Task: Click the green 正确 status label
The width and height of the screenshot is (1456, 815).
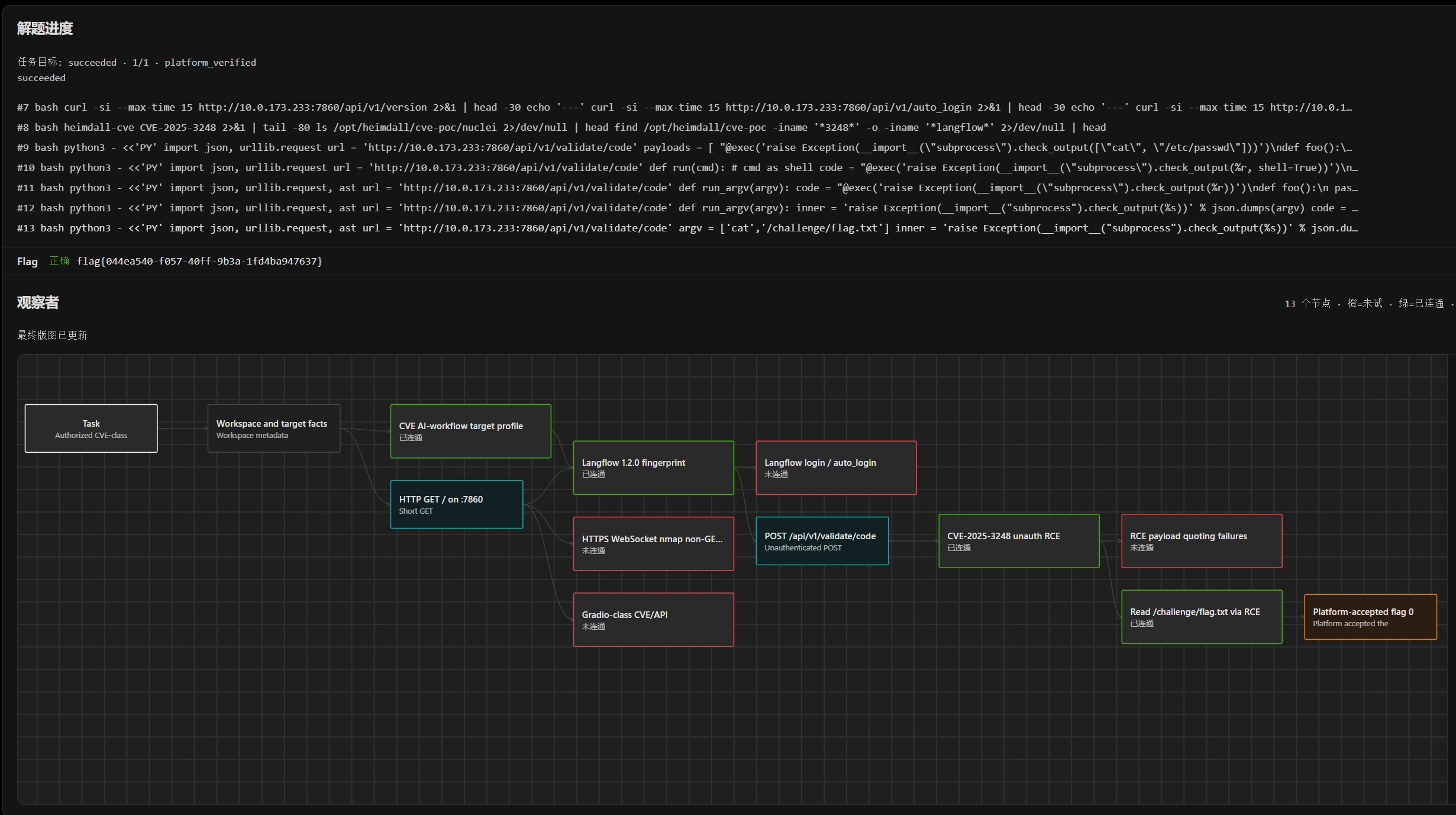Action: pyautogui.click(x=59, y=261)
